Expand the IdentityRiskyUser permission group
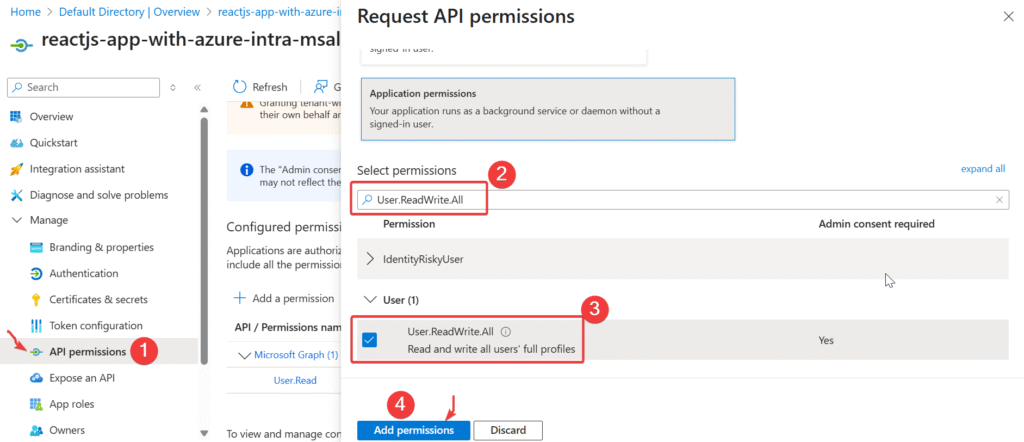Viewport: 1024px width, 442px height. [370, 259]
